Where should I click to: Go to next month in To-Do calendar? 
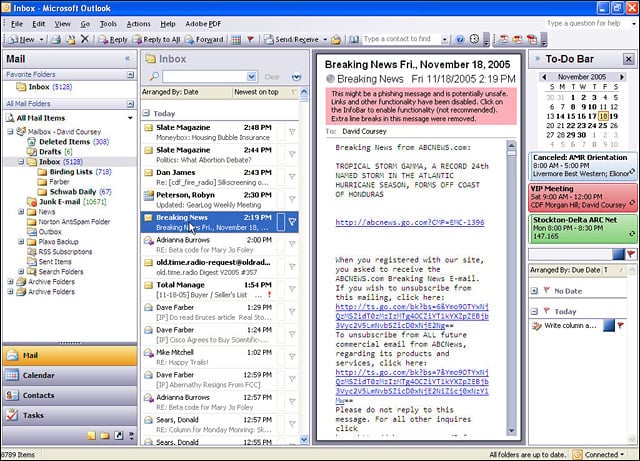[622, 77]
